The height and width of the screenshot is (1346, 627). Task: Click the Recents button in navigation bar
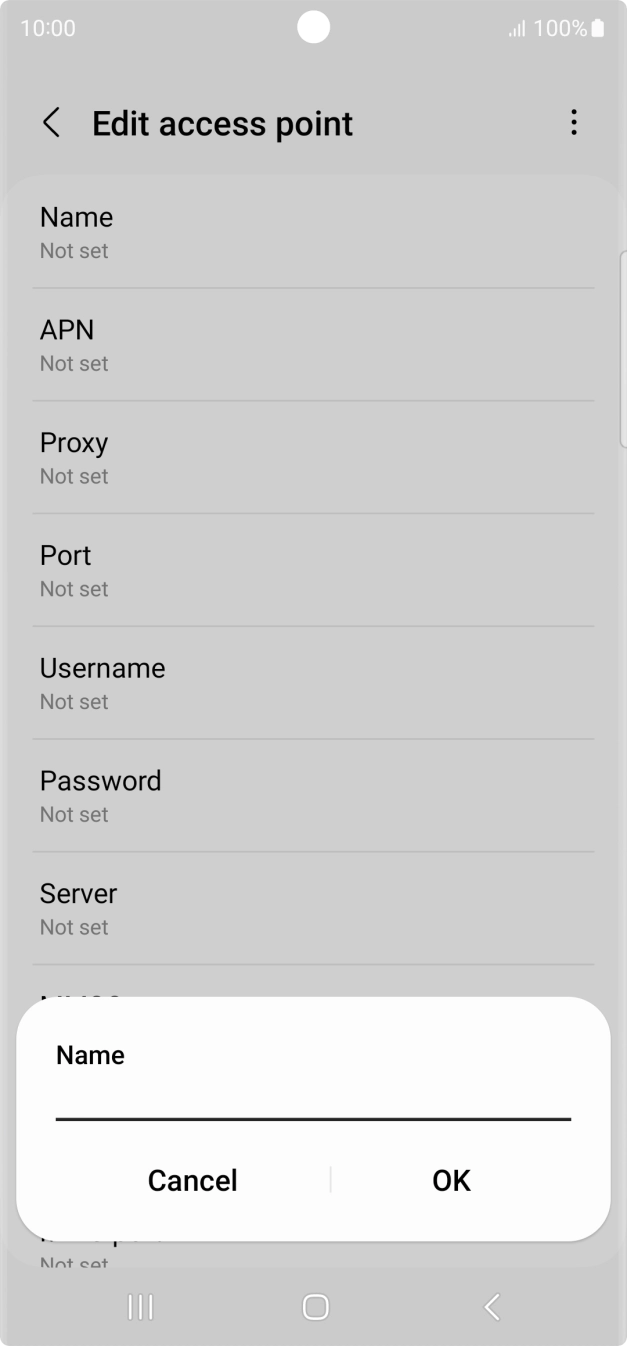(x=140, y=1306)
